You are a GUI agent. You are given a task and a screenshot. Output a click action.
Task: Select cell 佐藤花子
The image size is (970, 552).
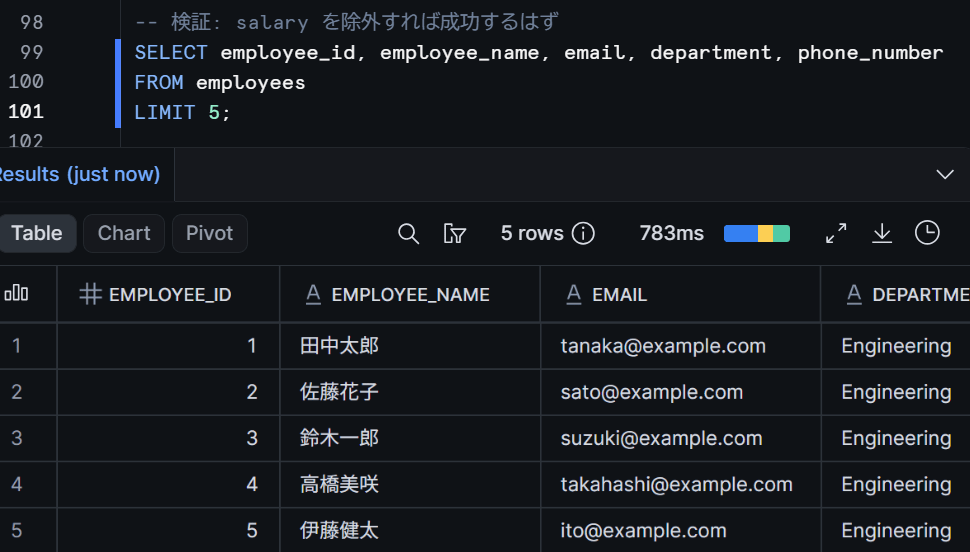click(x=410, y=392)
